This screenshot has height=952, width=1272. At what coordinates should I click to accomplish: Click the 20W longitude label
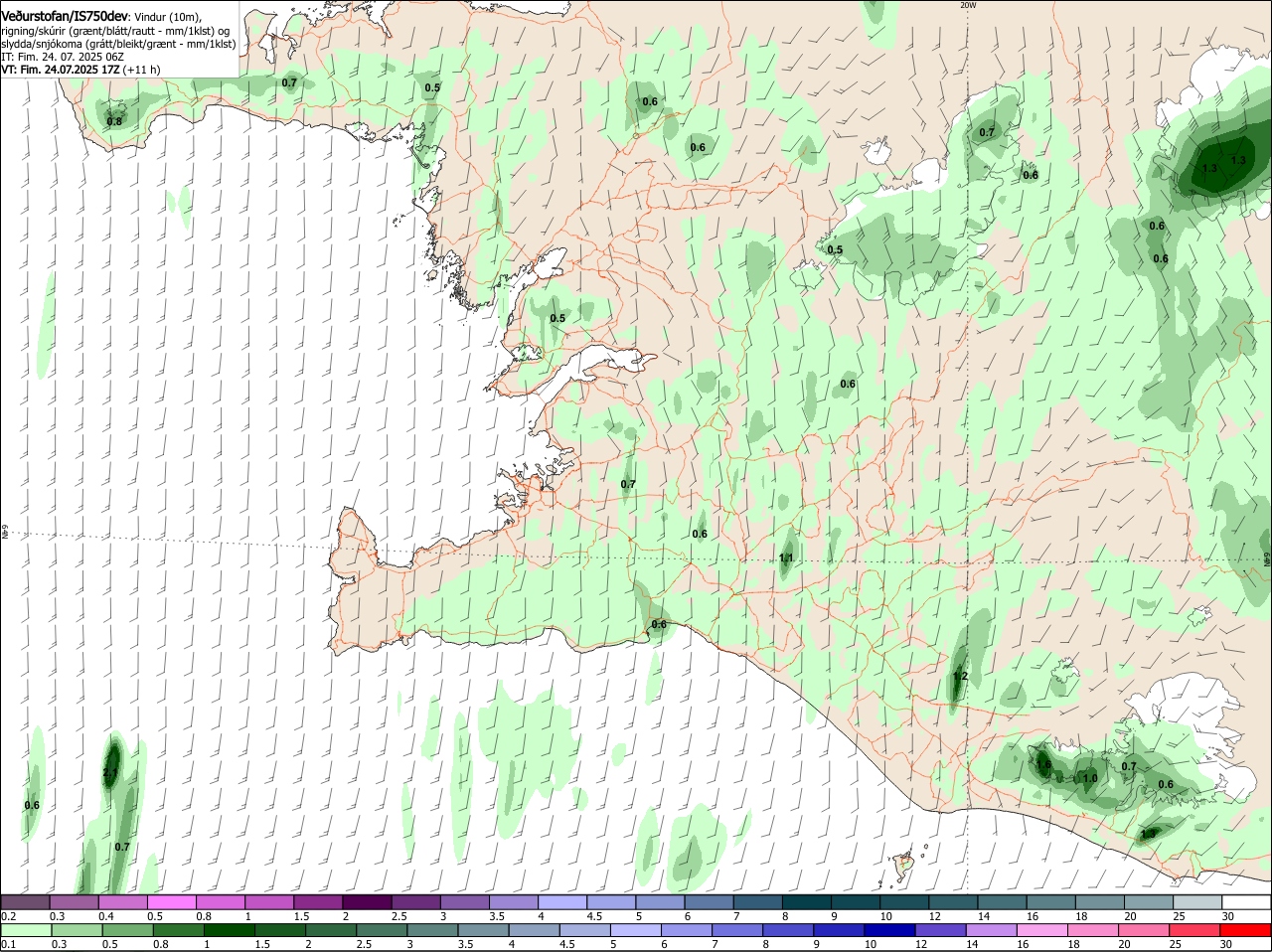[969, 5]
